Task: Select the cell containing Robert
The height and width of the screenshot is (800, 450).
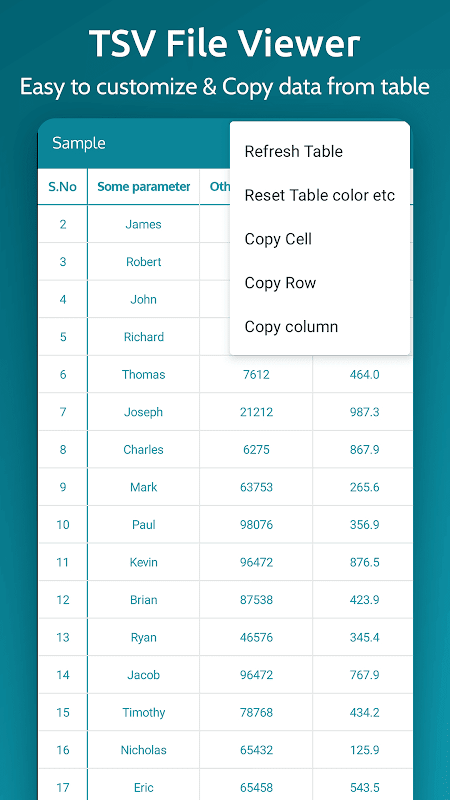Action: tap(143, 262)
